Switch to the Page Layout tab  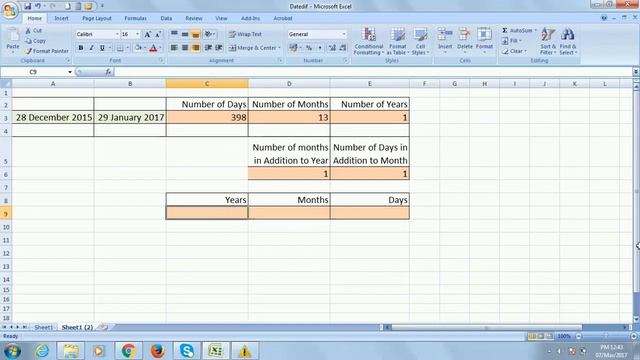[x=96, y=18]
